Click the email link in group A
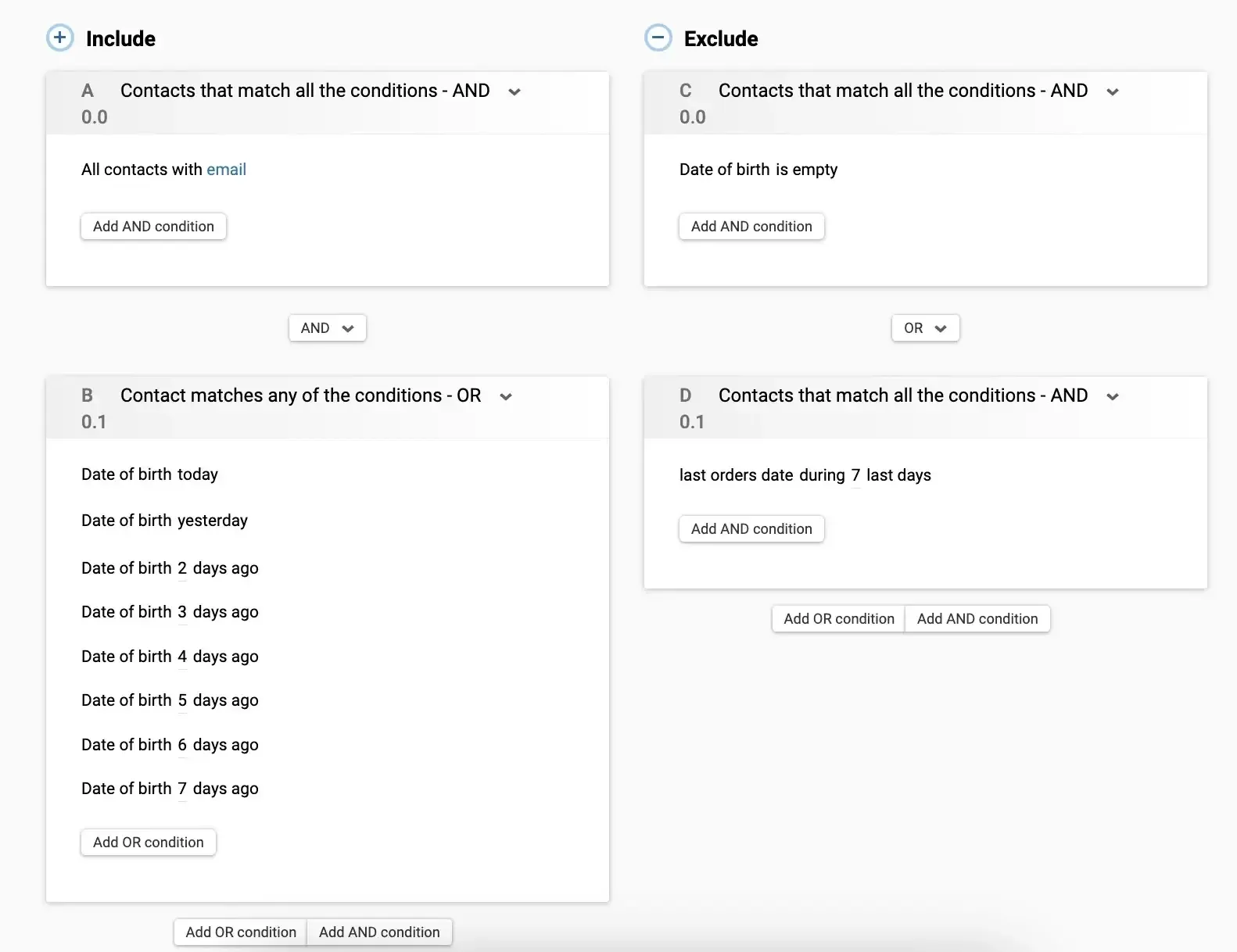Image resolution: width=1237 pixels, height=952 pixels. (x=226, y=170)
